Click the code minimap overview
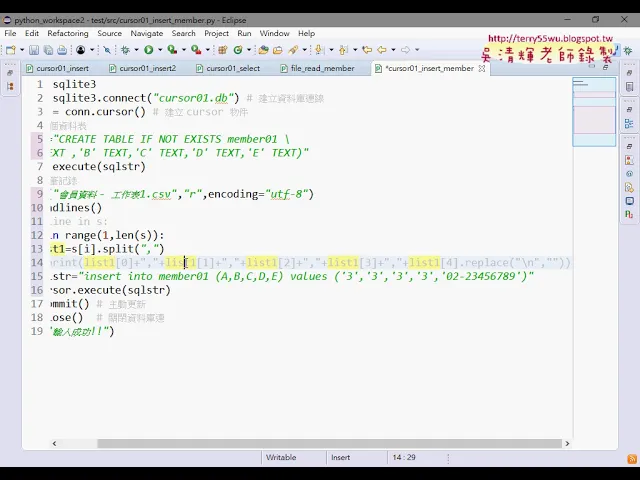The width and height of the screenshot is (640, 480). 594,111
